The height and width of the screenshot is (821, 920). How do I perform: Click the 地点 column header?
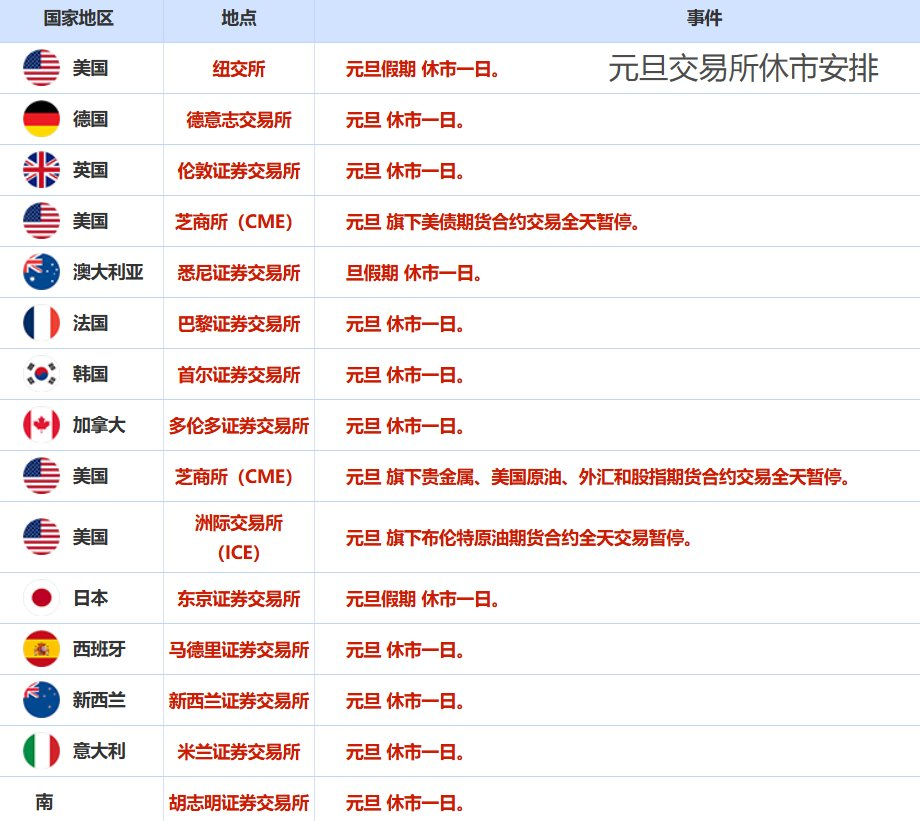(238, 17)
